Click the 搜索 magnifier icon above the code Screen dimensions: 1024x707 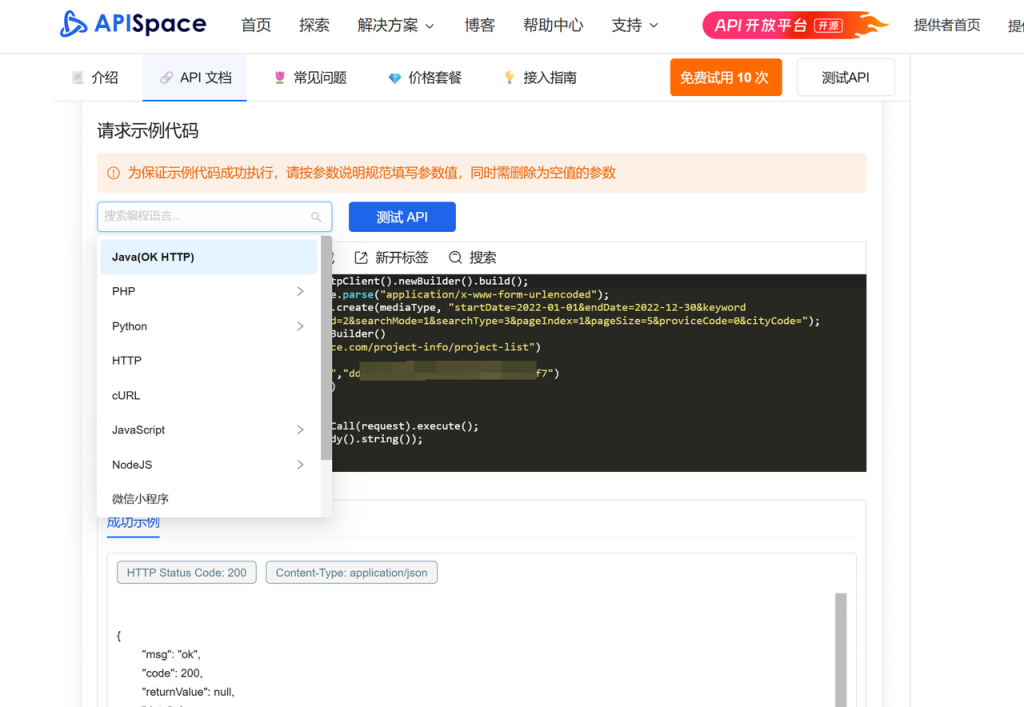coord(455,257)
